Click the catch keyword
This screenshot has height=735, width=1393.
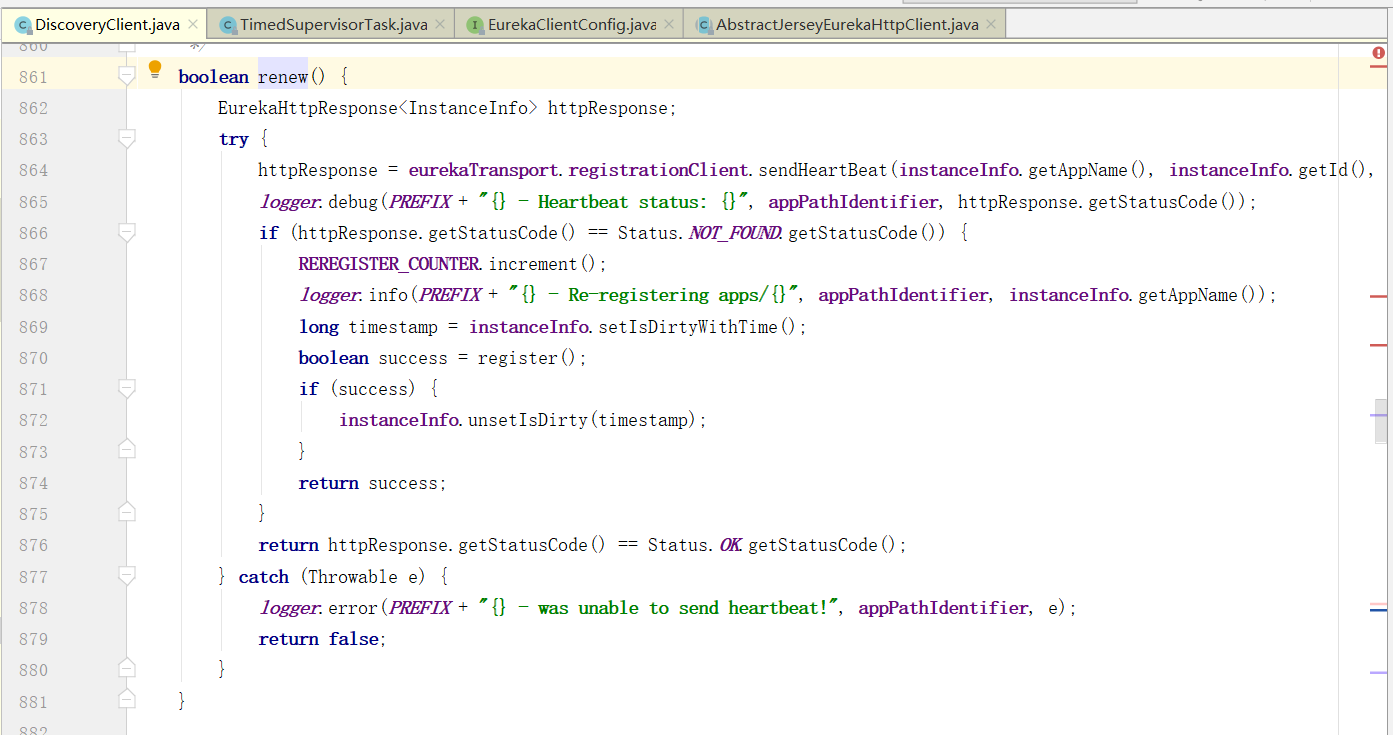[x=263, y=577]
